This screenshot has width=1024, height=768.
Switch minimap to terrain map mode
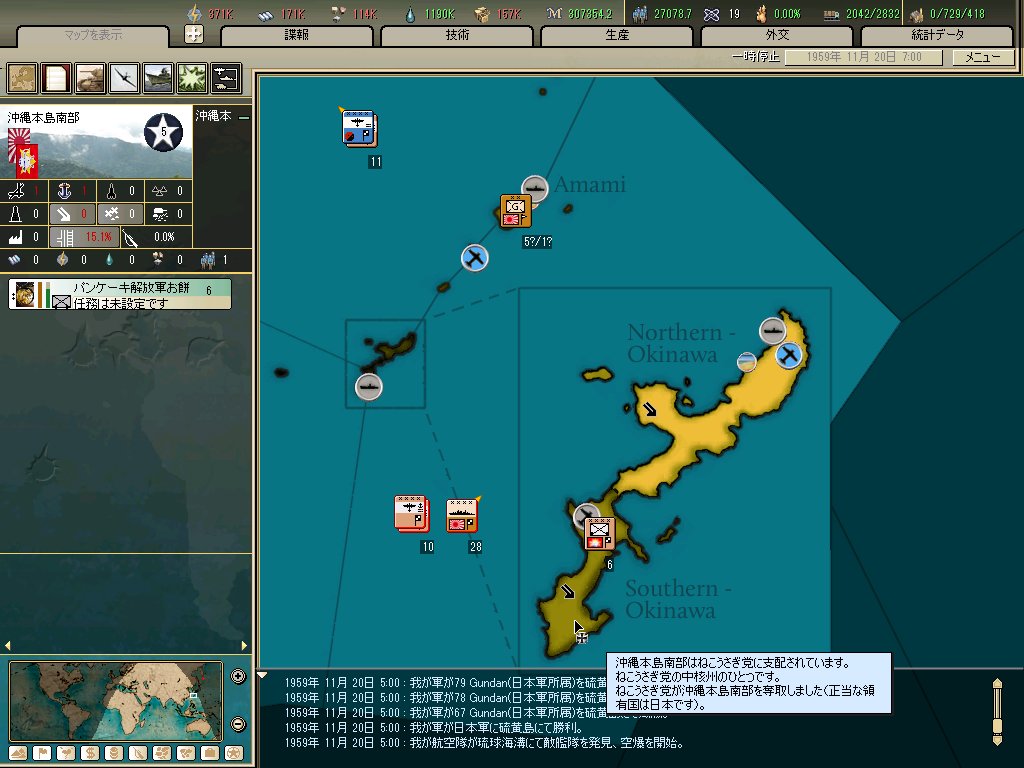18,753
